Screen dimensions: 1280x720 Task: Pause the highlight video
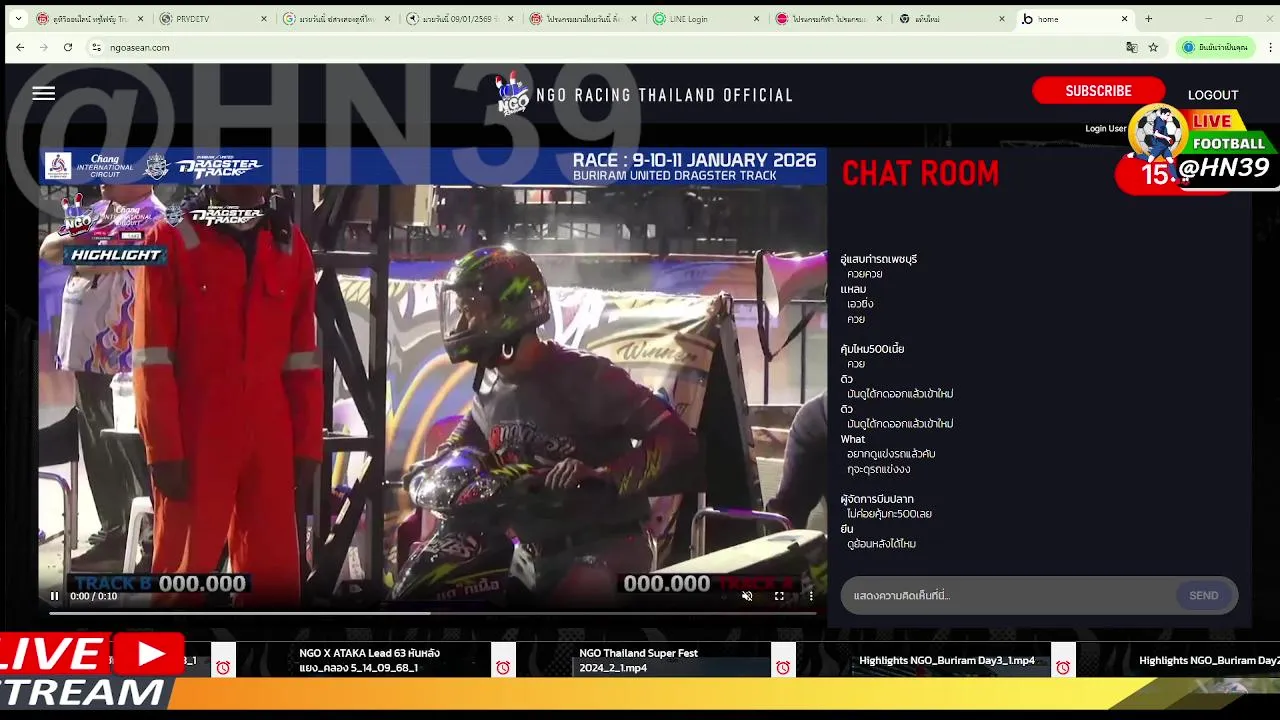pos(55,596)
